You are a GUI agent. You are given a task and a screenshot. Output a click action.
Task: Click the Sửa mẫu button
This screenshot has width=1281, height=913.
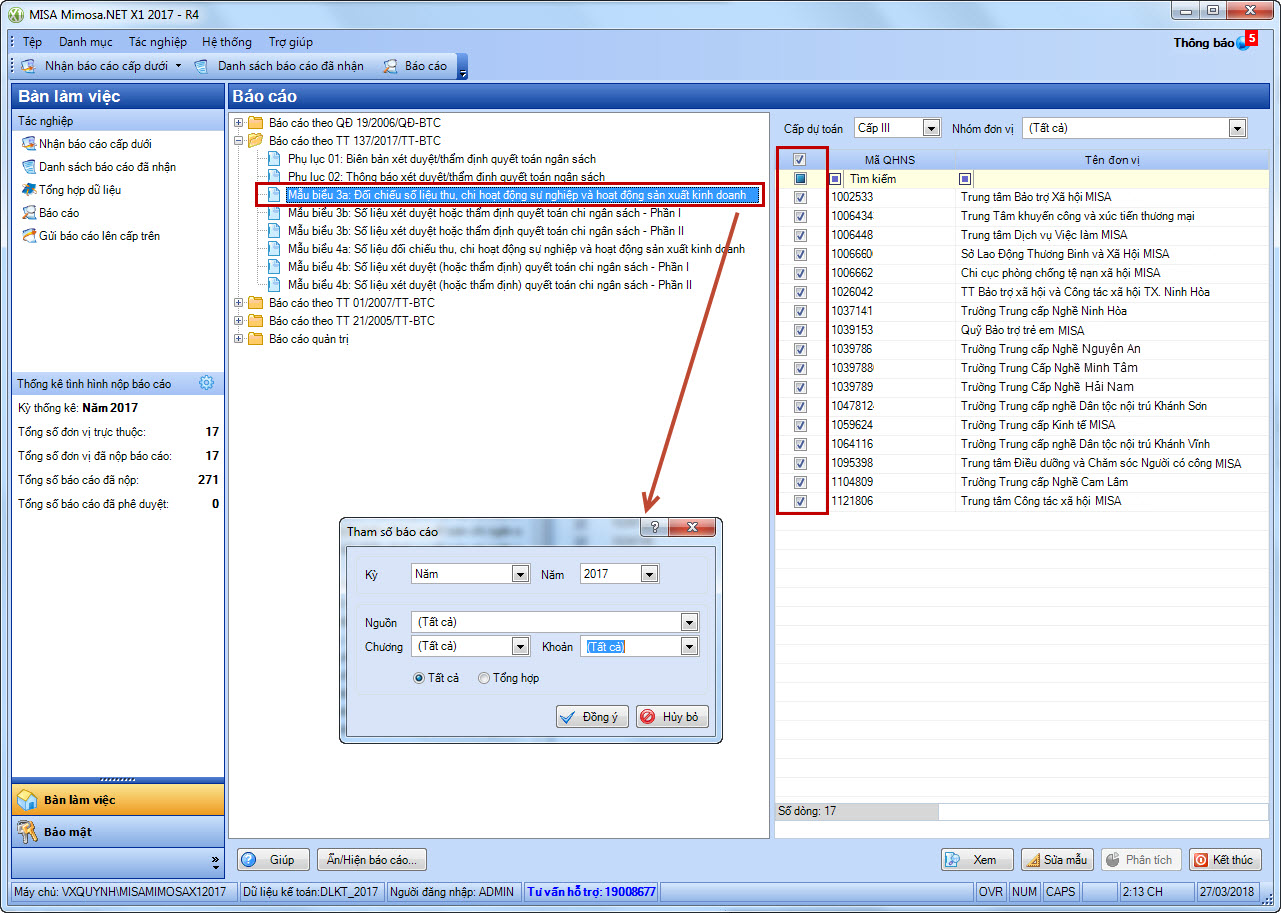(1057, 860)
